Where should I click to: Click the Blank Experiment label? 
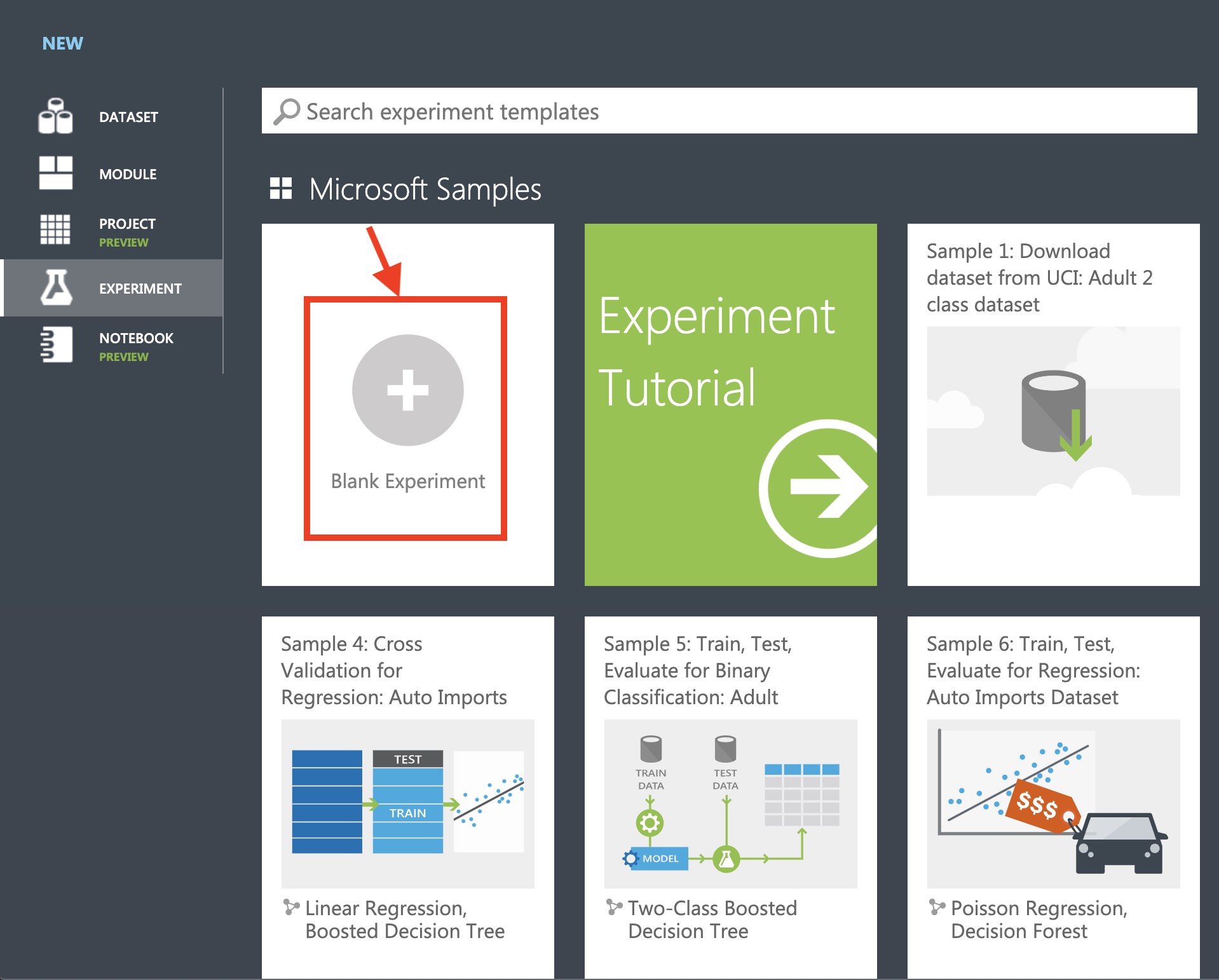408,481
